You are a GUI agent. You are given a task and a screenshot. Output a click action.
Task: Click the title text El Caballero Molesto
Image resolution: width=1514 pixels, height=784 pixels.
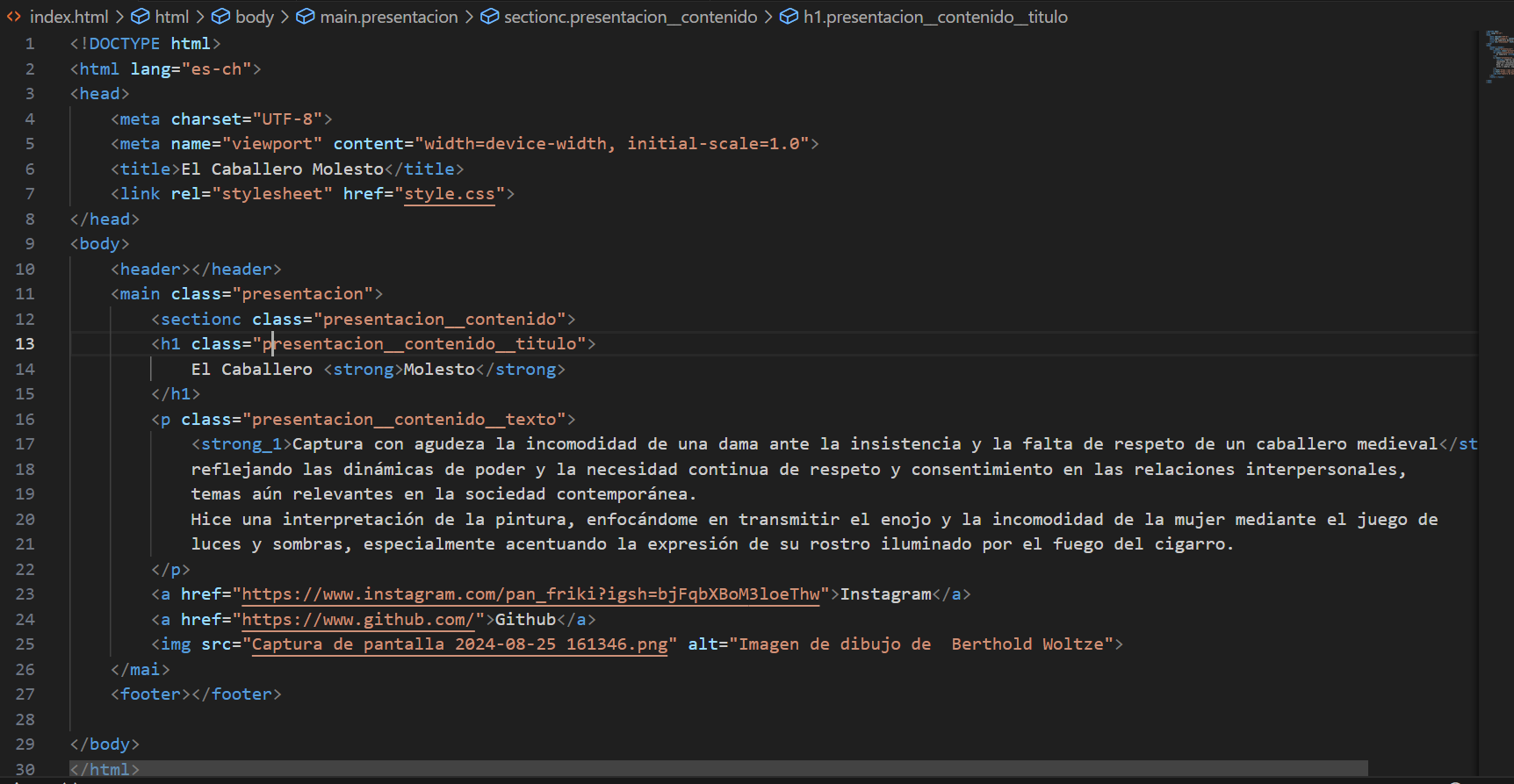point(282,169)
